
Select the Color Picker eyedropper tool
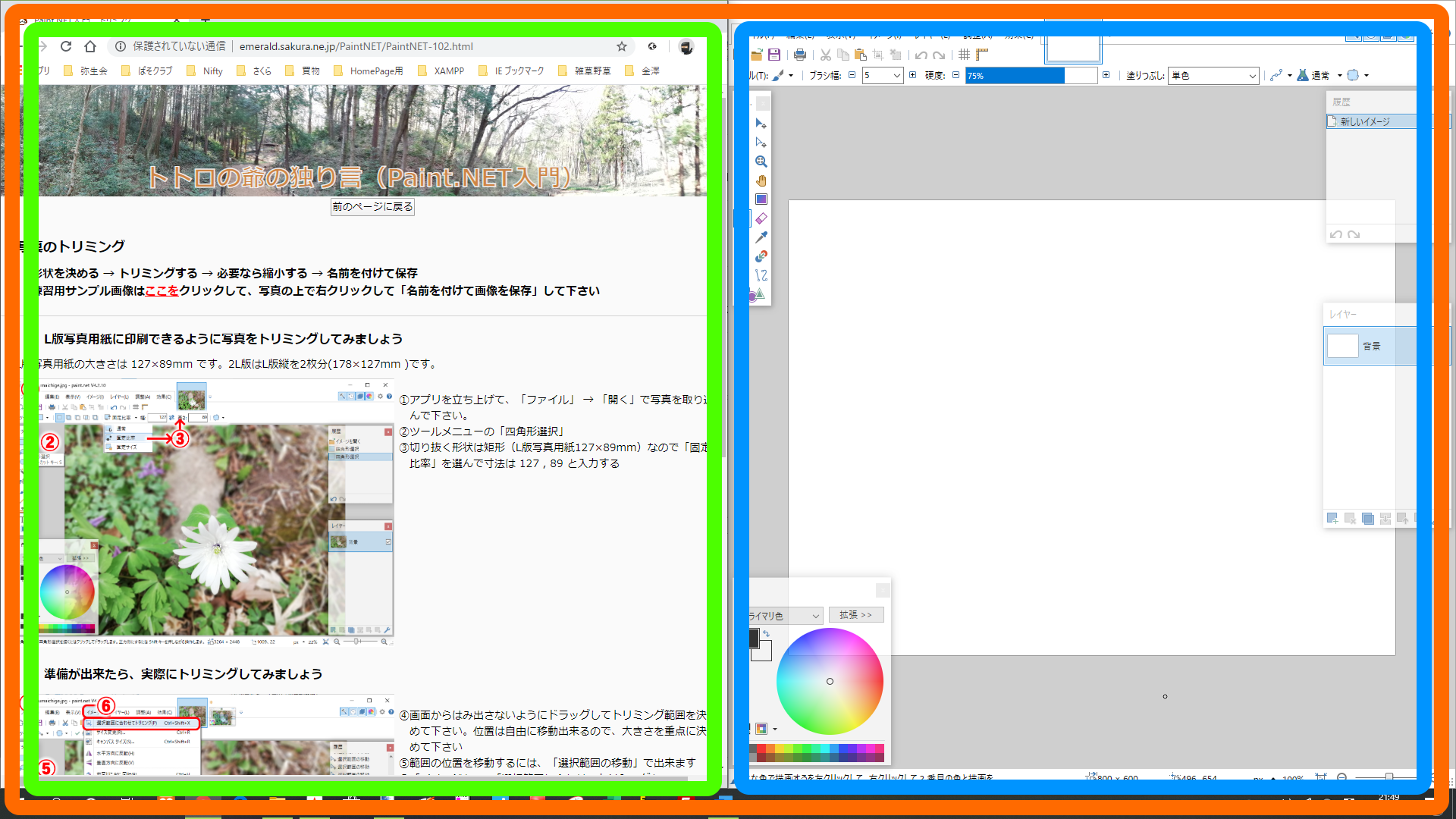coord(761,237)
